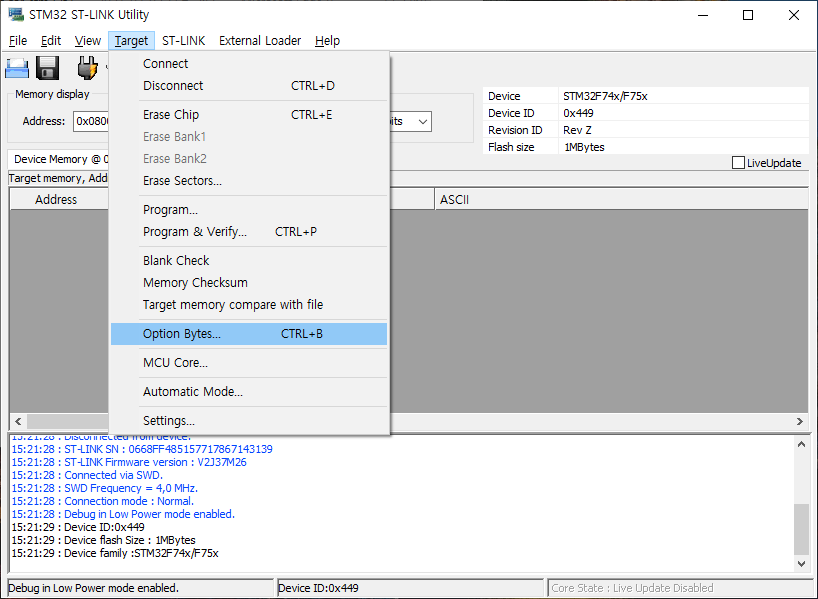This screenshot has height=599, width=818.
Task: Open Settings... from Target menu
Action: tap(249, 421)
